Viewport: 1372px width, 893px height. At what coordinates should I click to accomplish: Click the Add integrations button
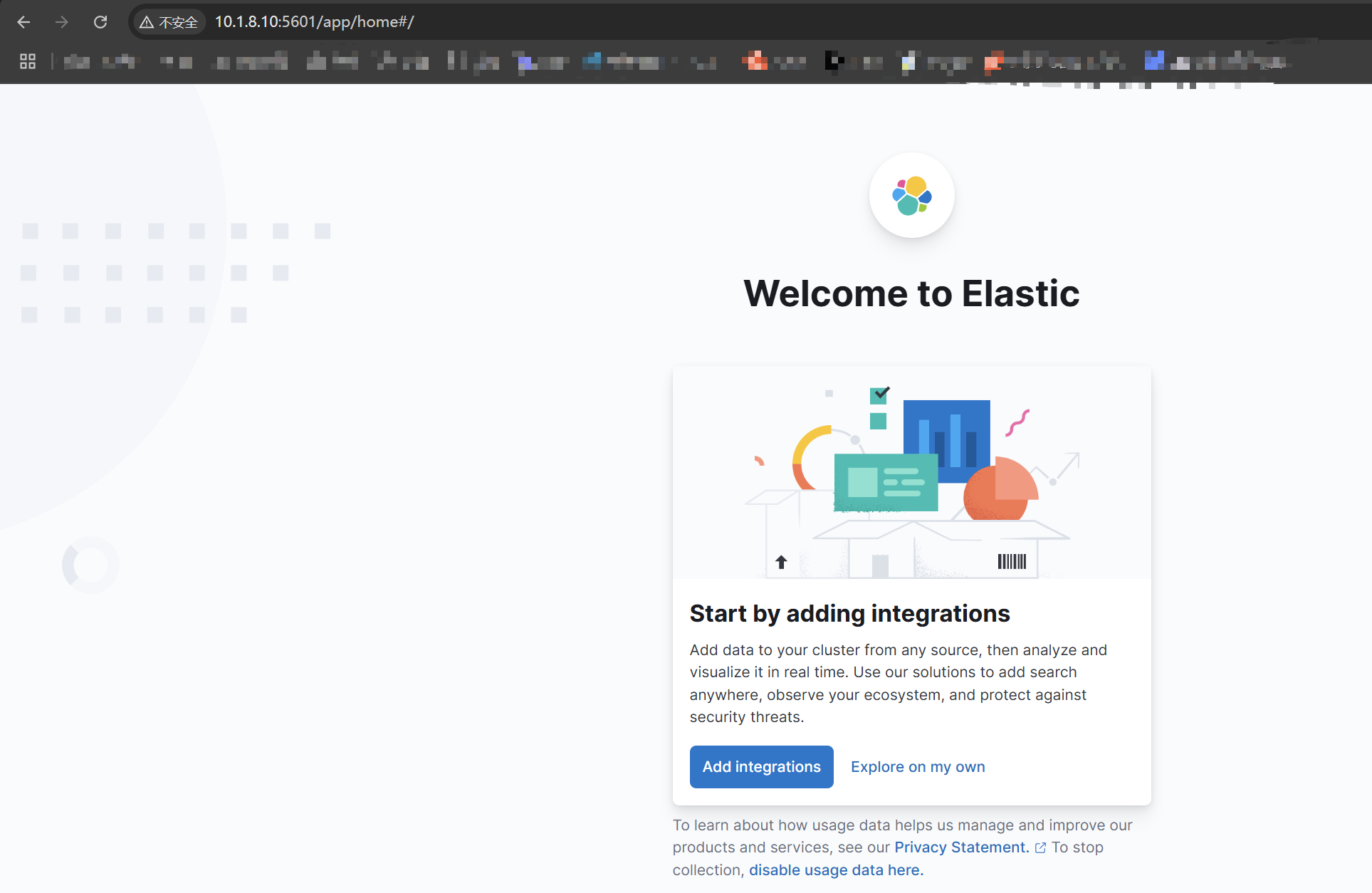pyautogui.click(x=761, y=767)
